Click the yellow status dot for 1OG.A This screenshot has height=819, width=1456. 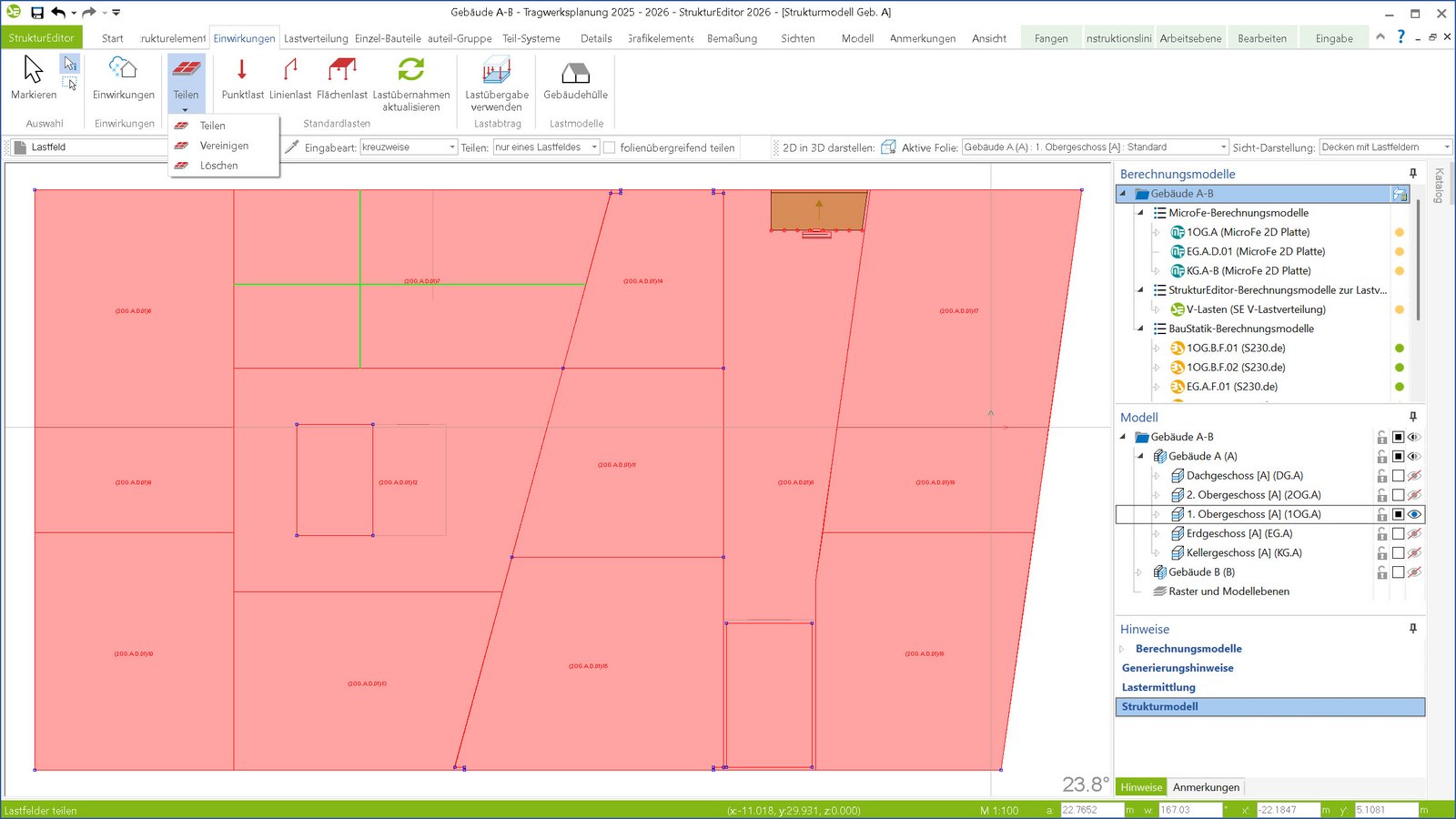1400,232
